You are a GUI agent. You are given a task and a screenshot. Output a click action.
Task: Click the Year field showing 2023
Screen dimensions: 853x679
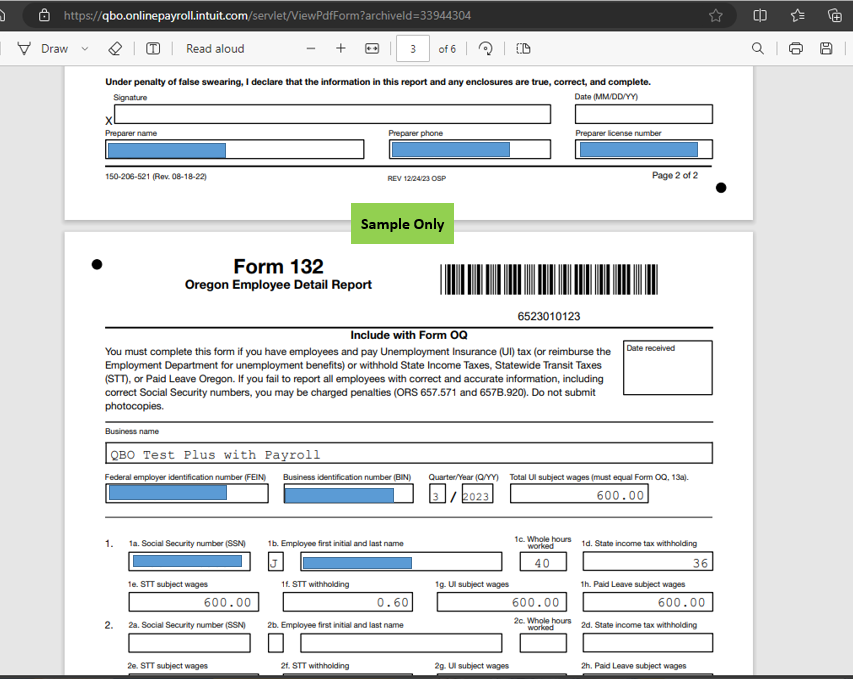[477, 495]
